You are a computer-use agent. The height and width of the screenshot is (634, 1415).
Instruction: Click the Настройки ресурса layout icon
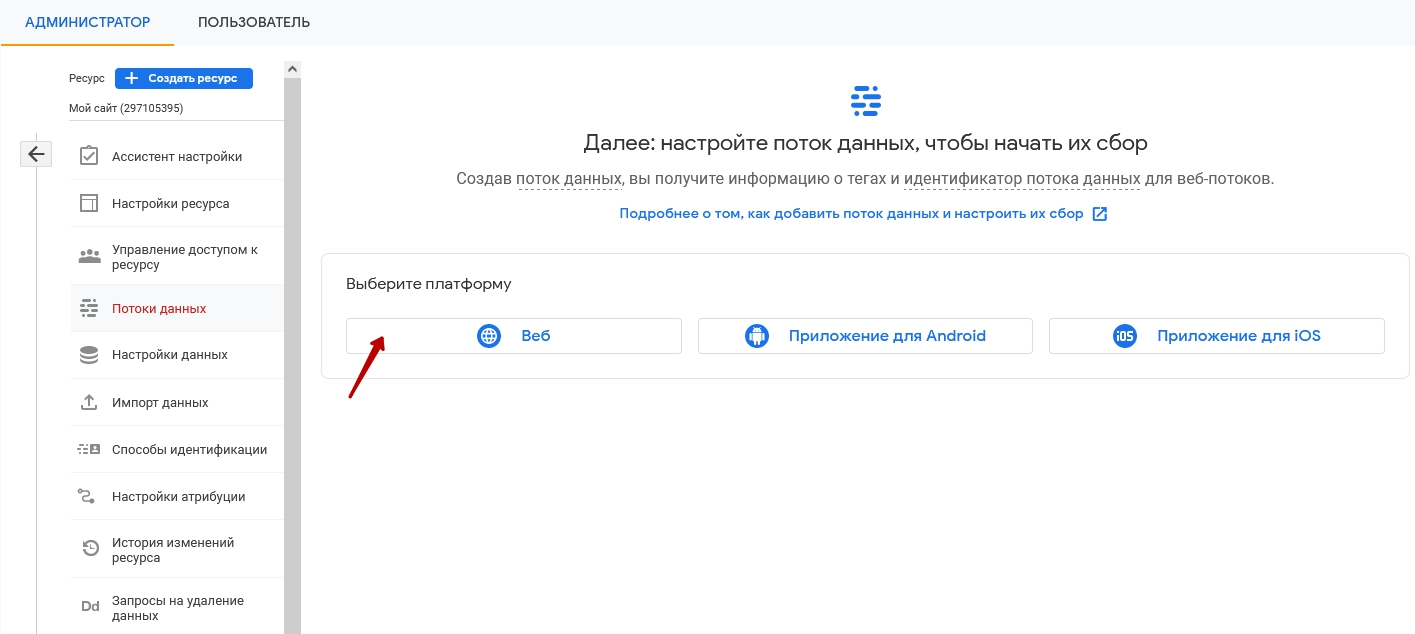pos(89,203)
